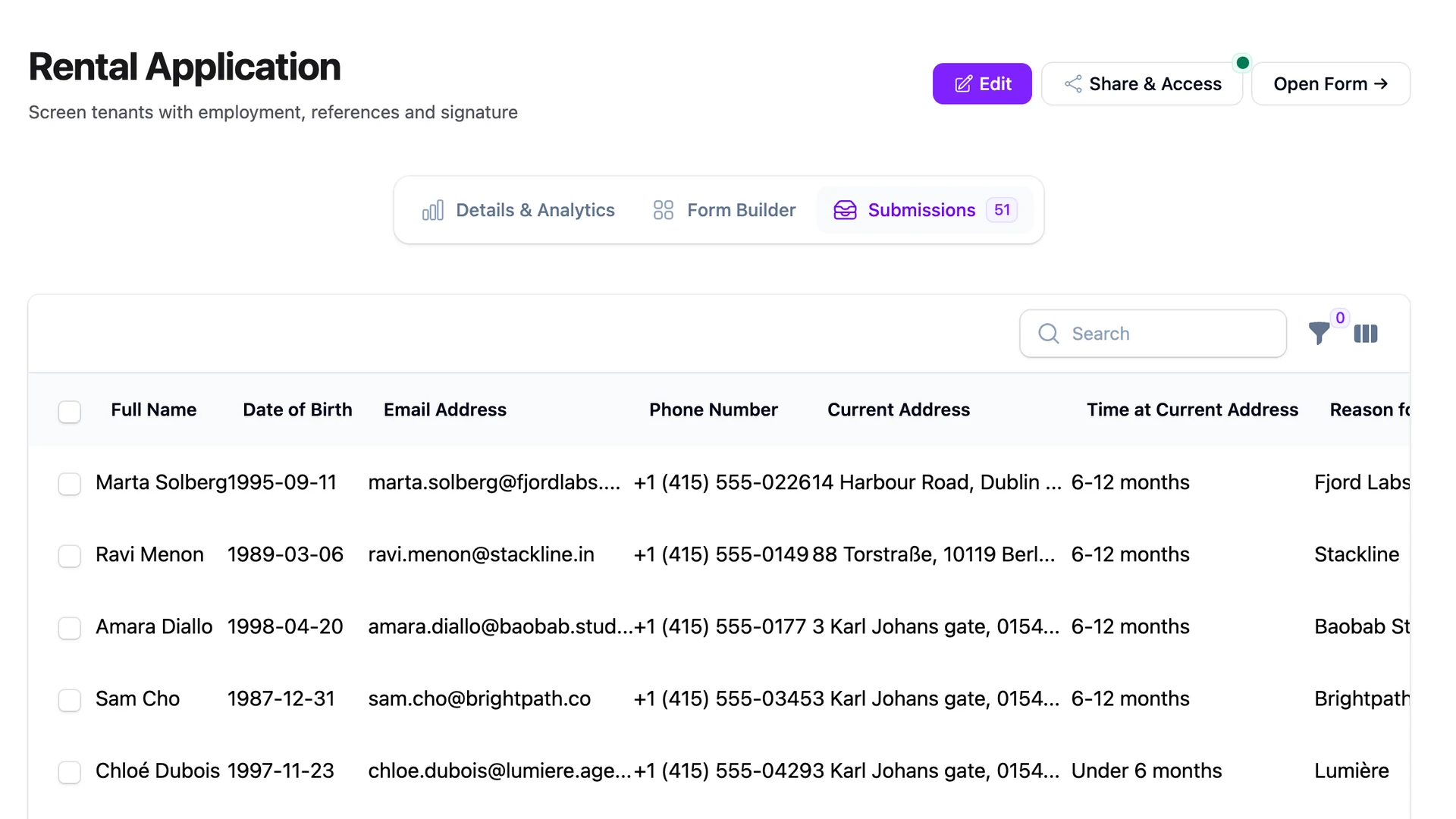
Task: Check the Sam Cho row checkbox
Action: (70, 700)
